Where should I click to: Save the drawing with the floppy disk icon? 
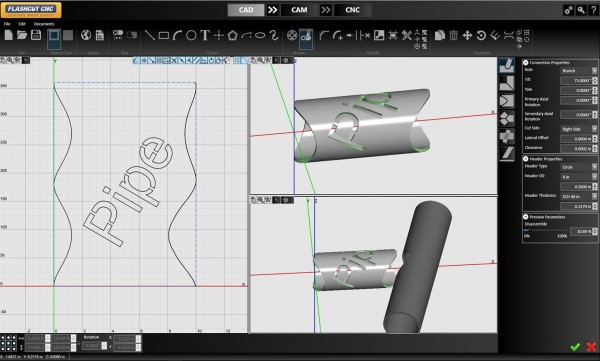click(36, 36)
